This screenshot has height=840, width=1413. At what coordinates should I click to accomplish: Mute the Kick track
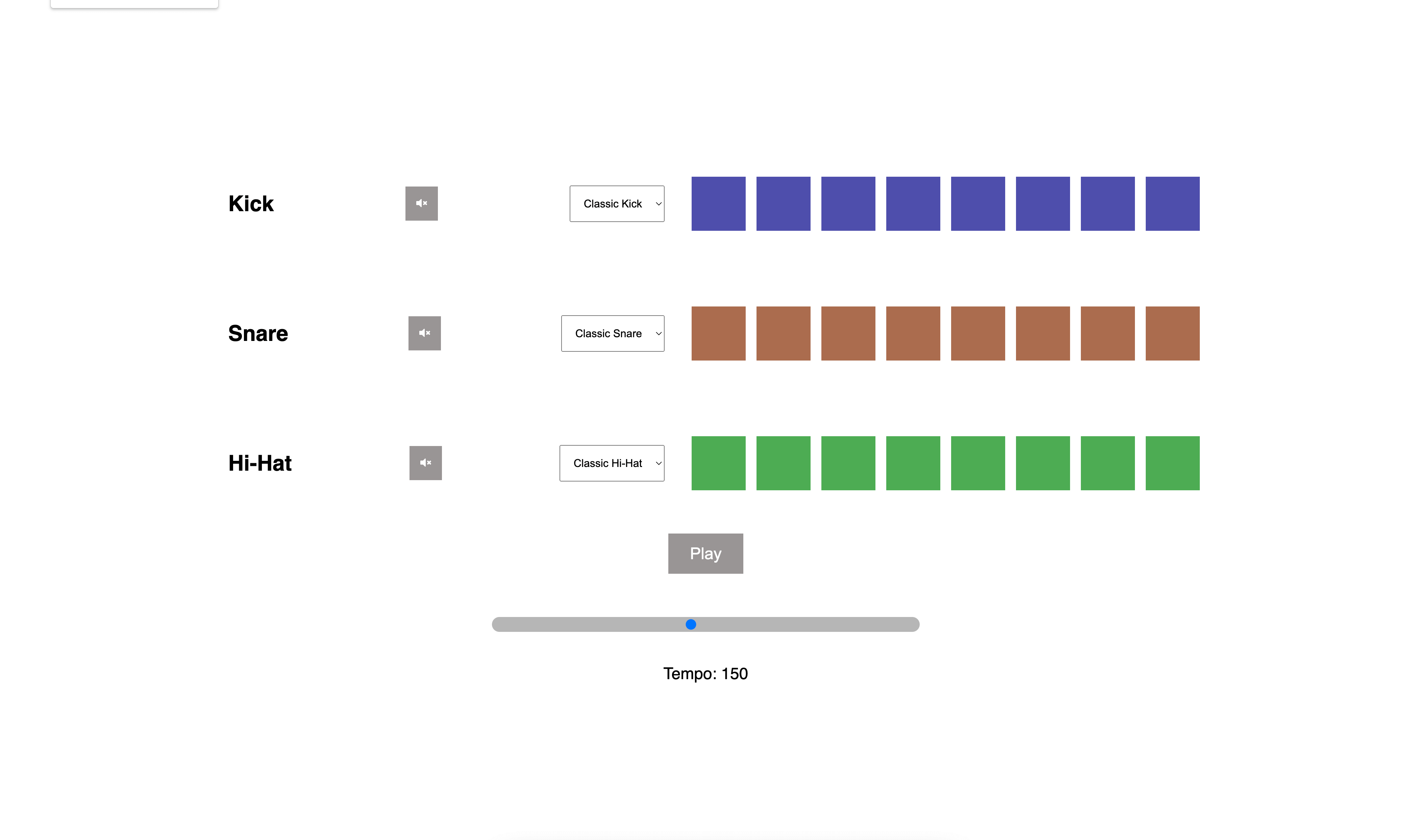422,203
